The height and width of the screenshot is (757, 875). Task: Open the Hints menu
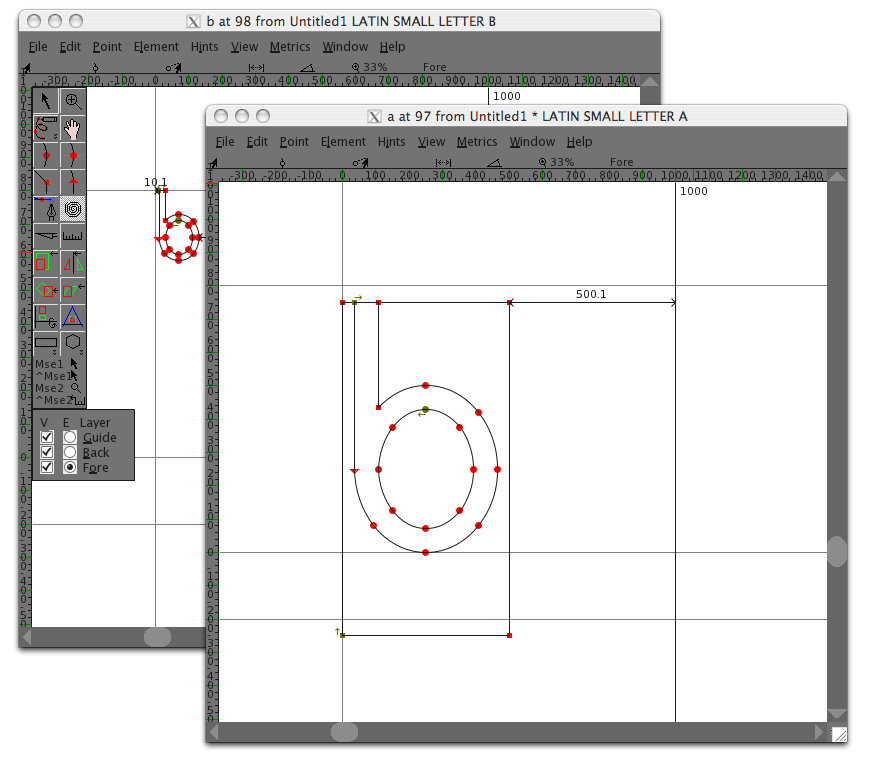pos(391,141)
